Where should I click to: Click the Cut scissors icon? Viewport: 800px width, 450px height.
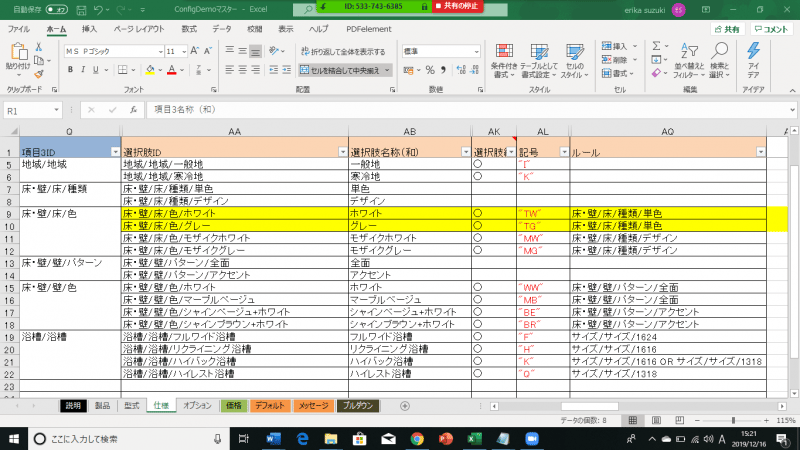(38, 47)
